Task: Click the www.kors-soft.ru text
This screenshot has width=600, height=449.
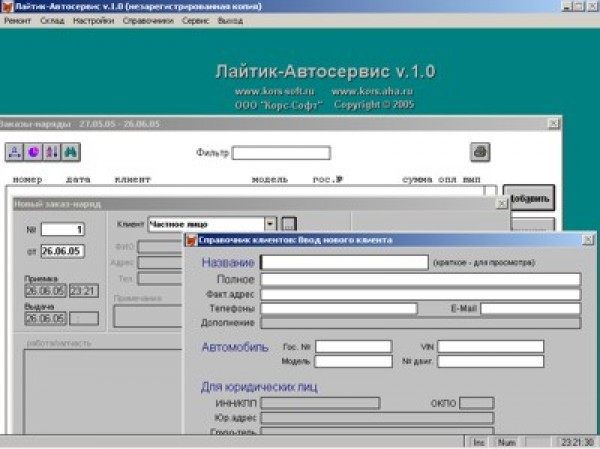Action: click(x=274, y=91)
